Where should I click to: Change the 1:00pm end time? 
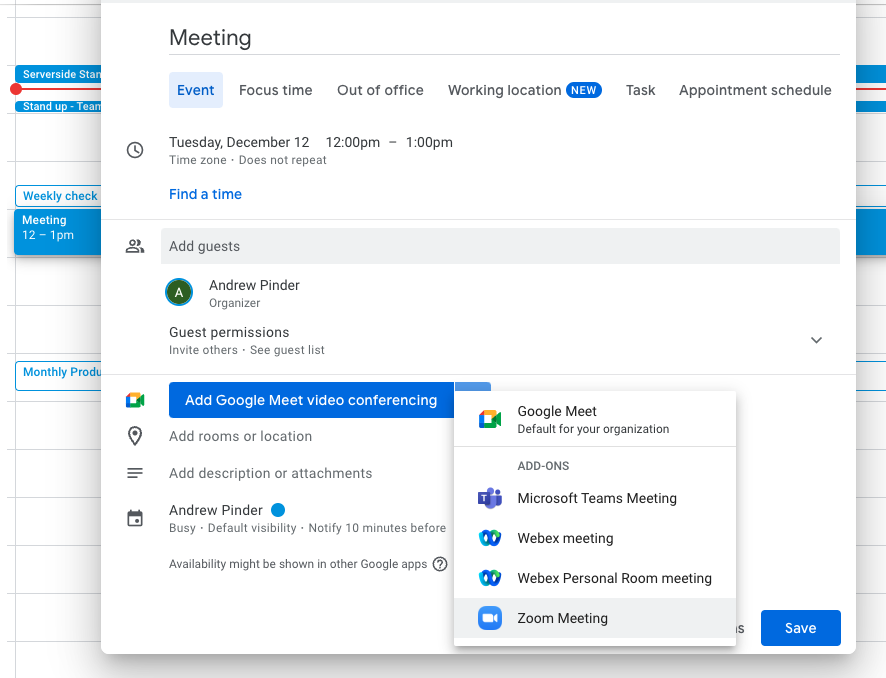point(429,142)
